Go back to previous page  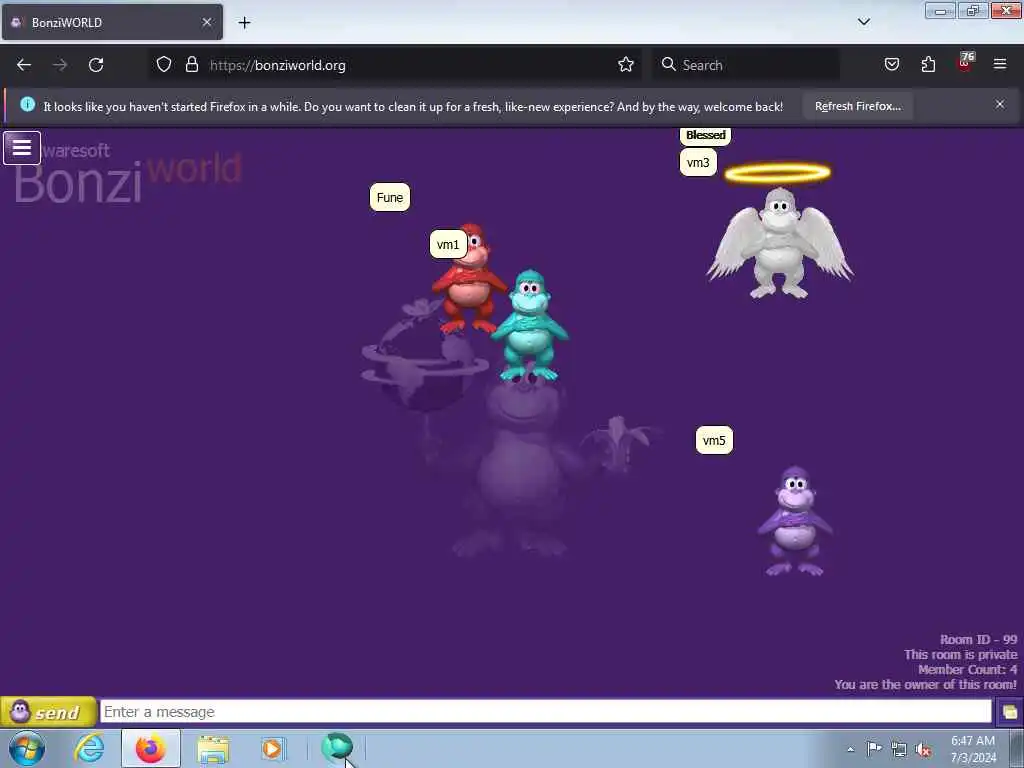(x=24, y=65)
